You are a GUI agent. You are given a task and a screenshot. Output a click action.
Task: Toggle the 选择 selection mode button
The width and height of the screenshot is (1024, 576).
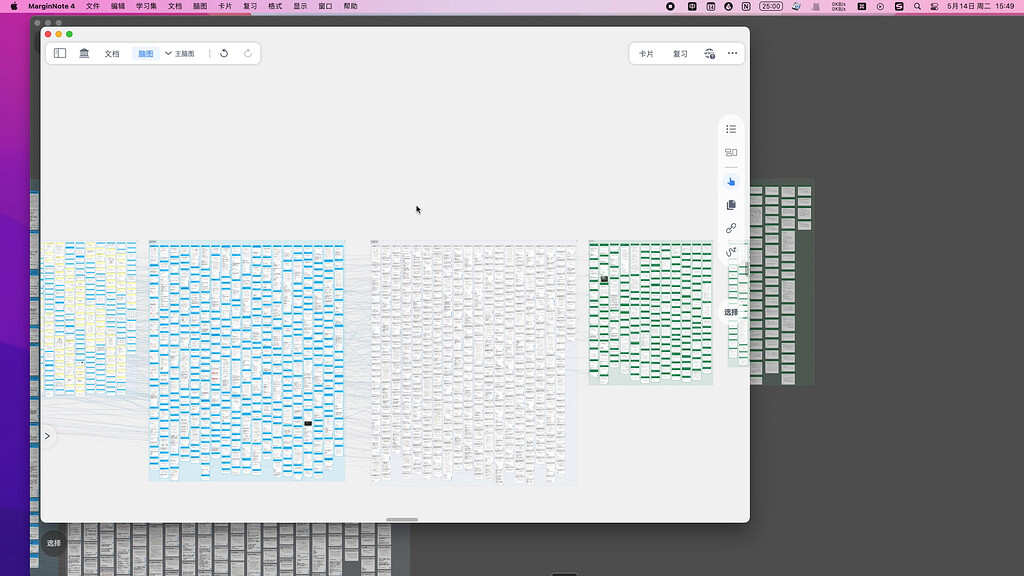tap(731, 312)
